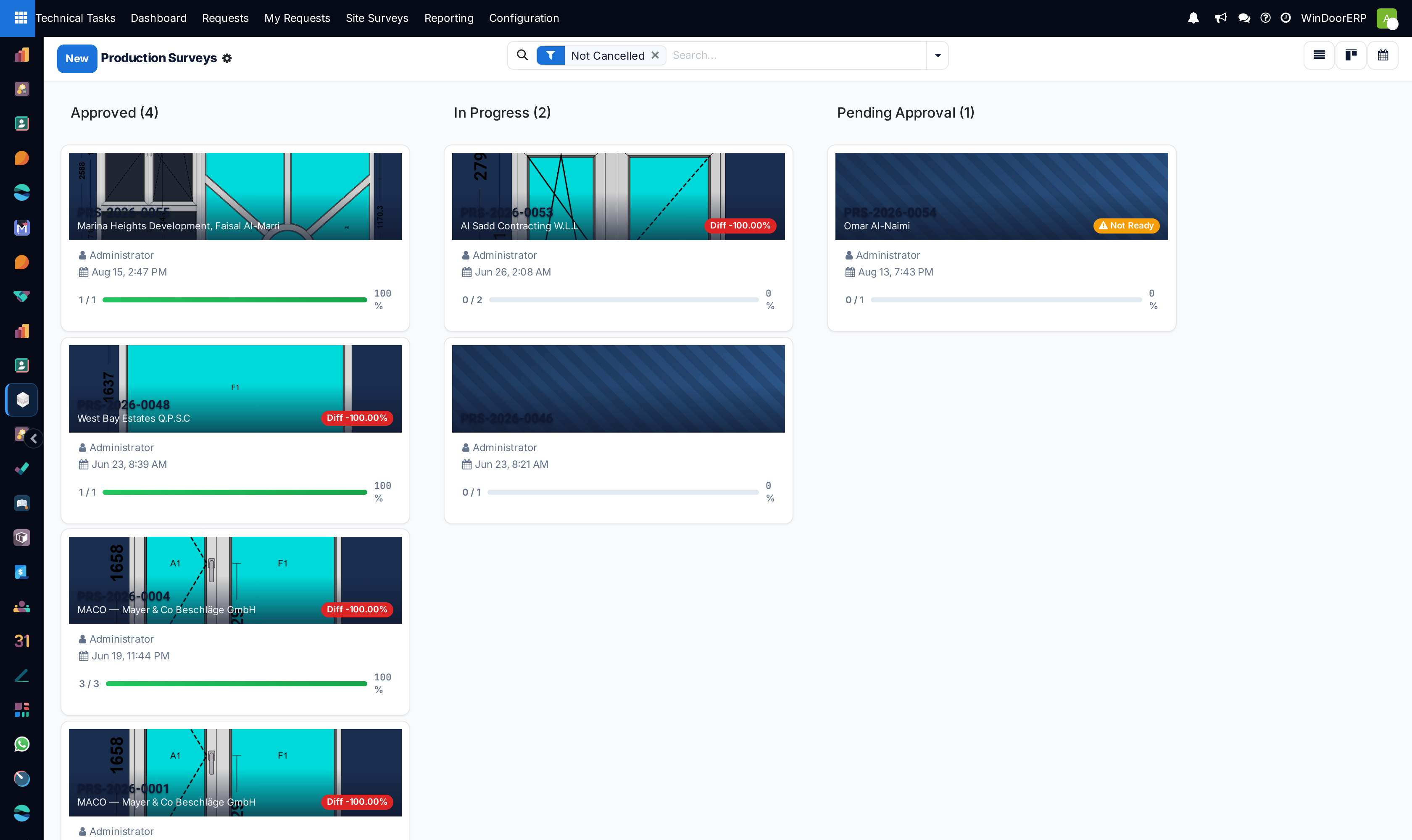1412x840 pixels.
Task: Expand the search options dropdown arrow
Action: (938, 55)
